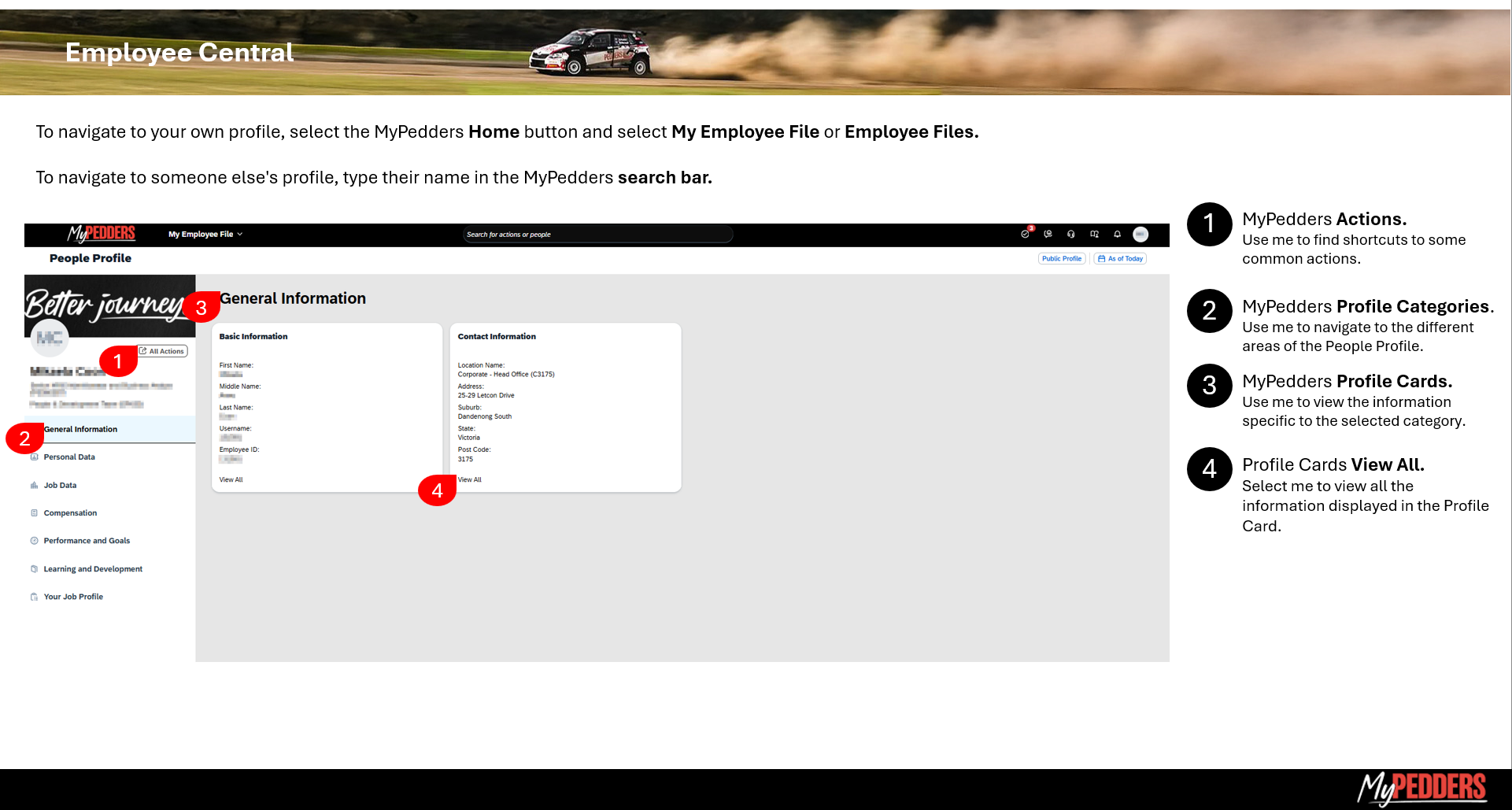Screen dimensions: 1512x810
Task: Open the As of Today date picker
Action: tap(1120, 259)
